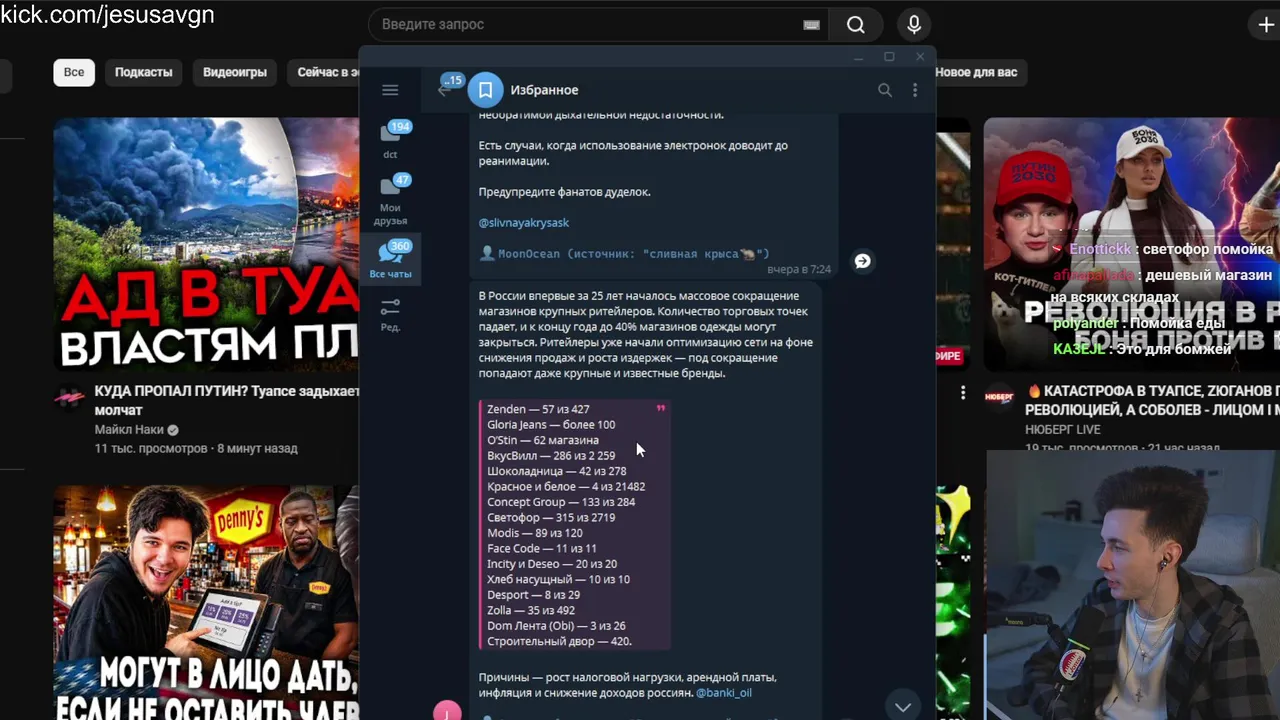
Task: Maximize the Telegram window
Action: (889, 57)
